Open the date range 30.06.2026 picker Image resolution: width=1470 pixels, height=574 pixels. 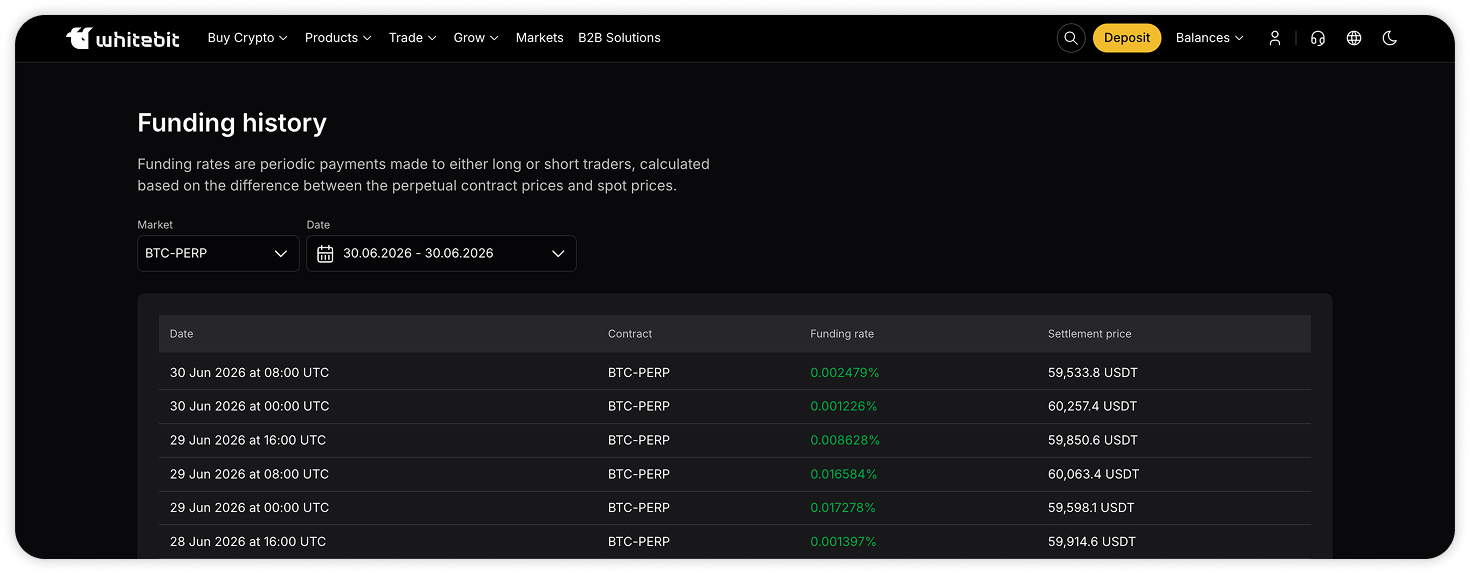pyautogui.click(x=441, y=253)
